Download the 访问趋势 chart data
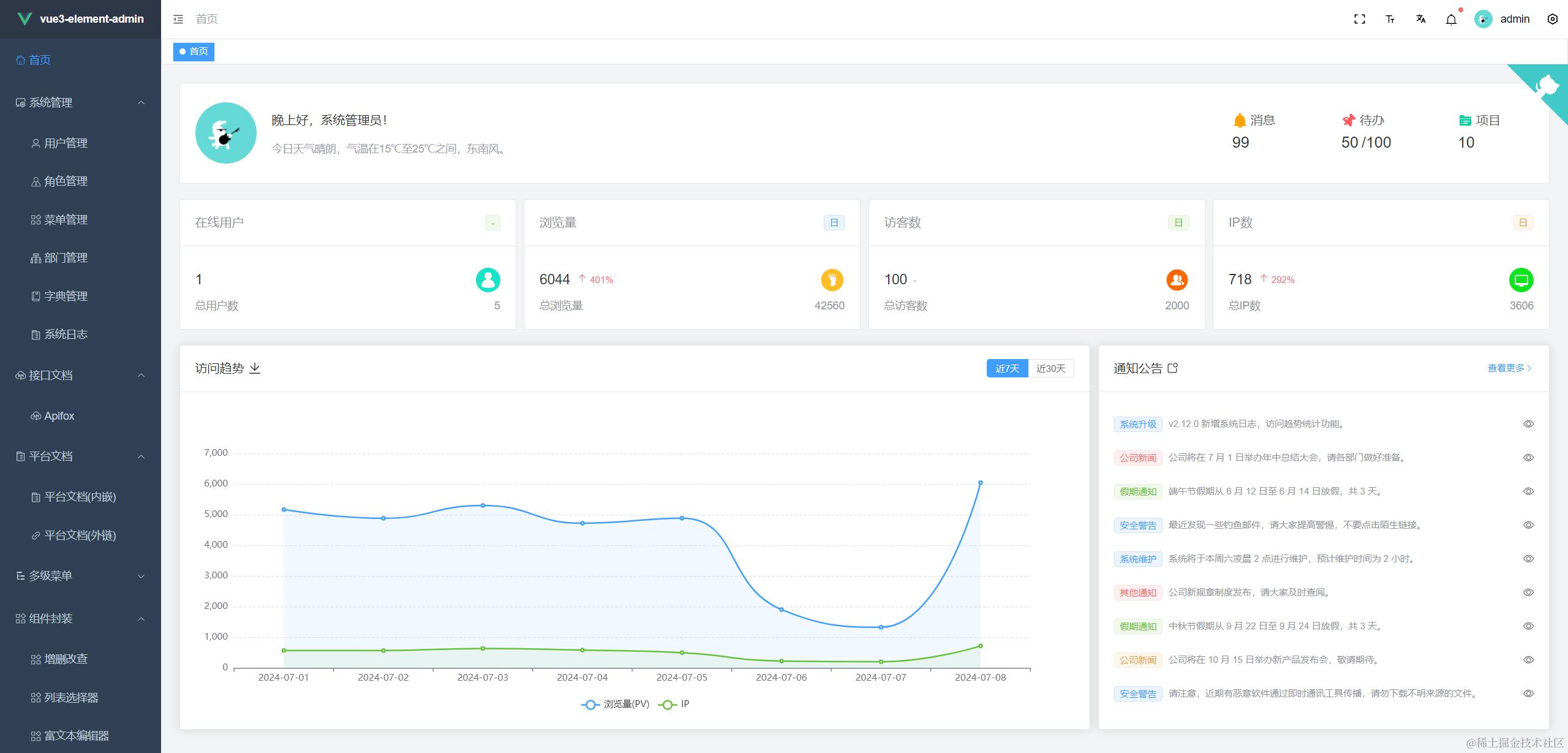This screenshot has width=1568, height=753. (x=255, y=368)
